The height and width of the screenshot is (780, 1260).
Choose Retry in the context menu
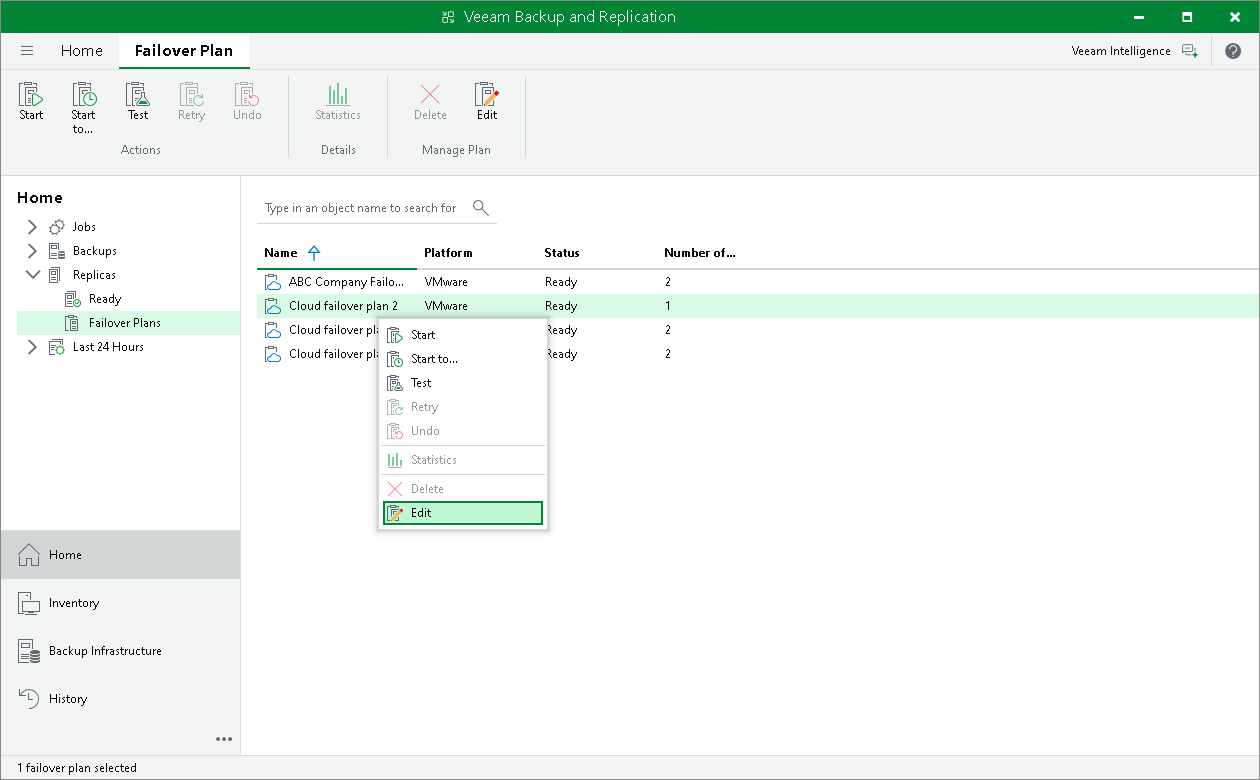463,407
